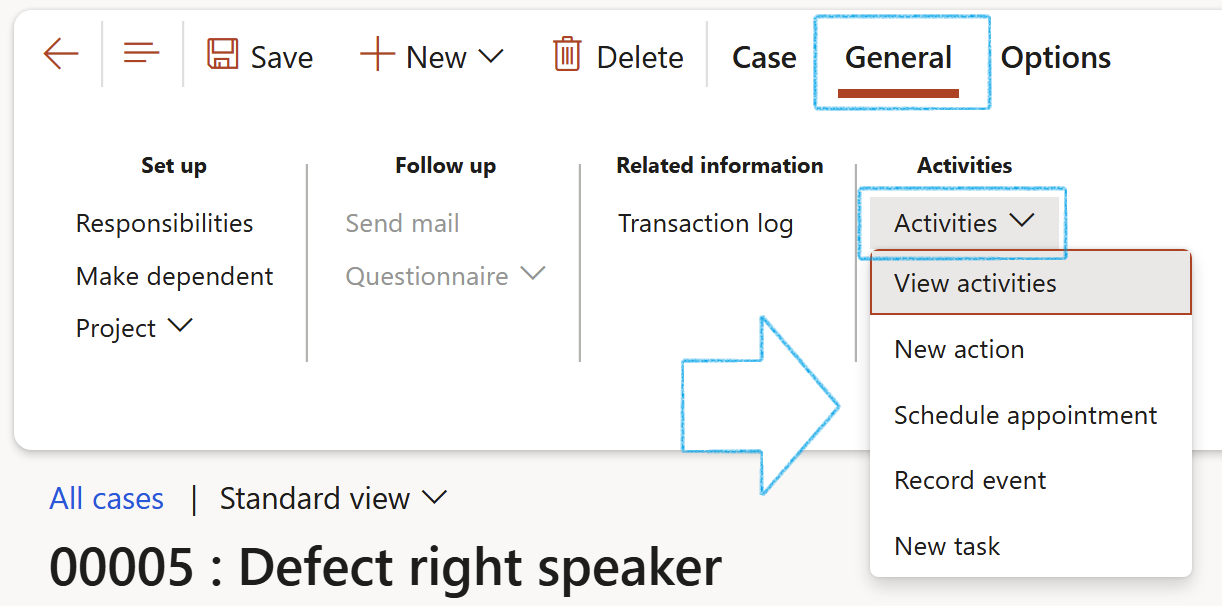1222x606 pixels.
Task: Switch to the Case tab
Action: click(764, 58)
